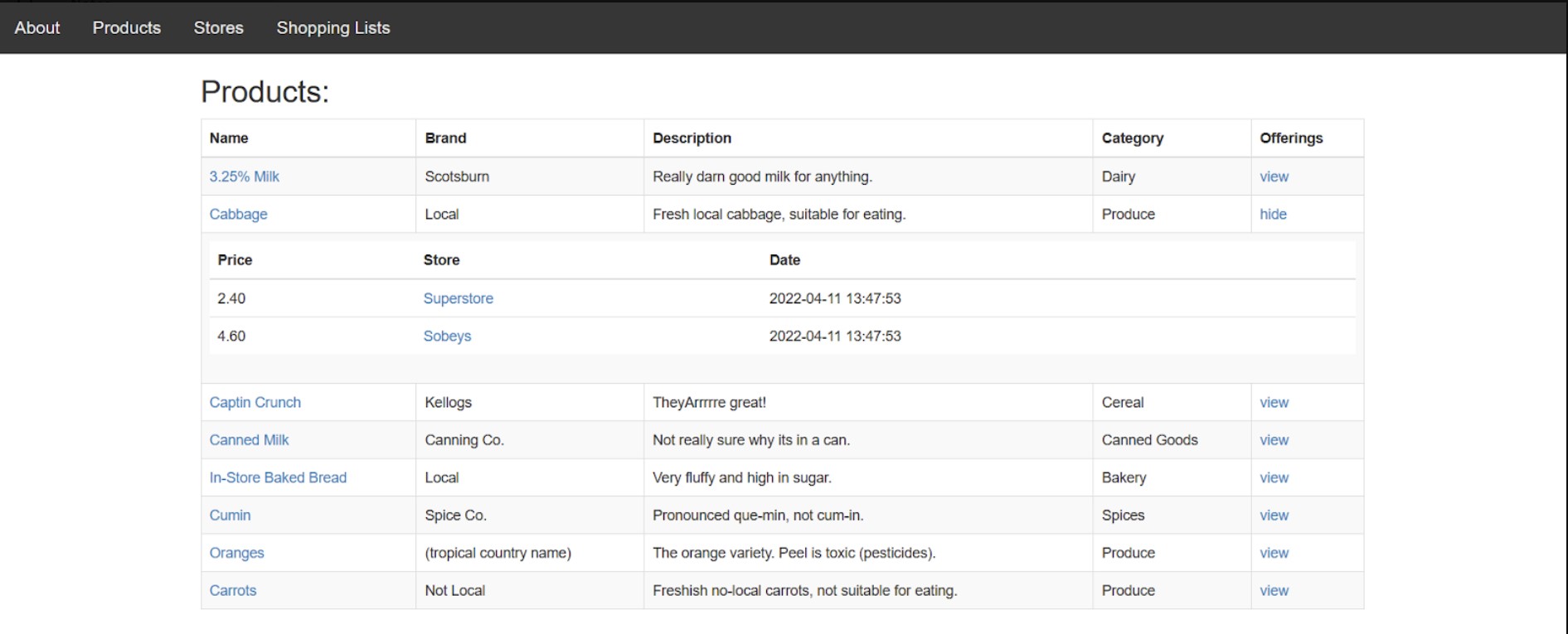1568x634 pixels.
Task: Hide the Cabbage offerings
Action: click(x=1274, y=214)
